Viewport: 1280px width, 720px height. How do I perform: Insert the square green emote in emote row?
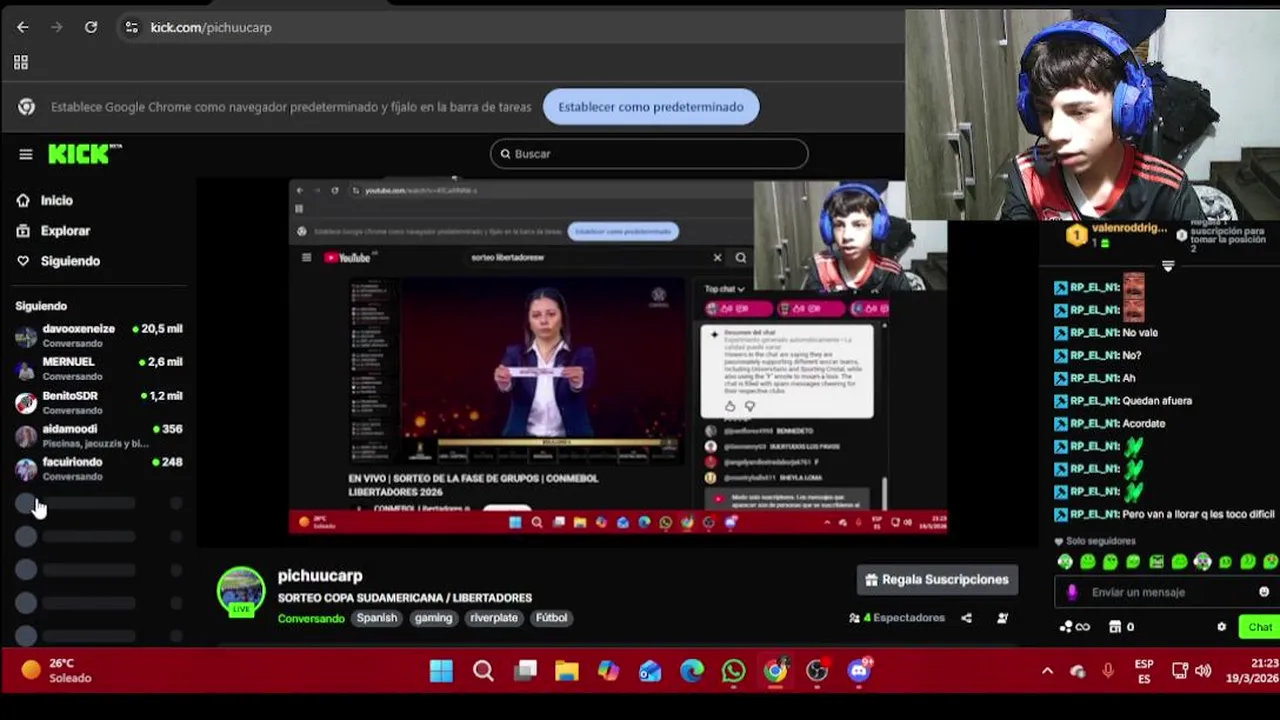click(x=1157, y=562)
